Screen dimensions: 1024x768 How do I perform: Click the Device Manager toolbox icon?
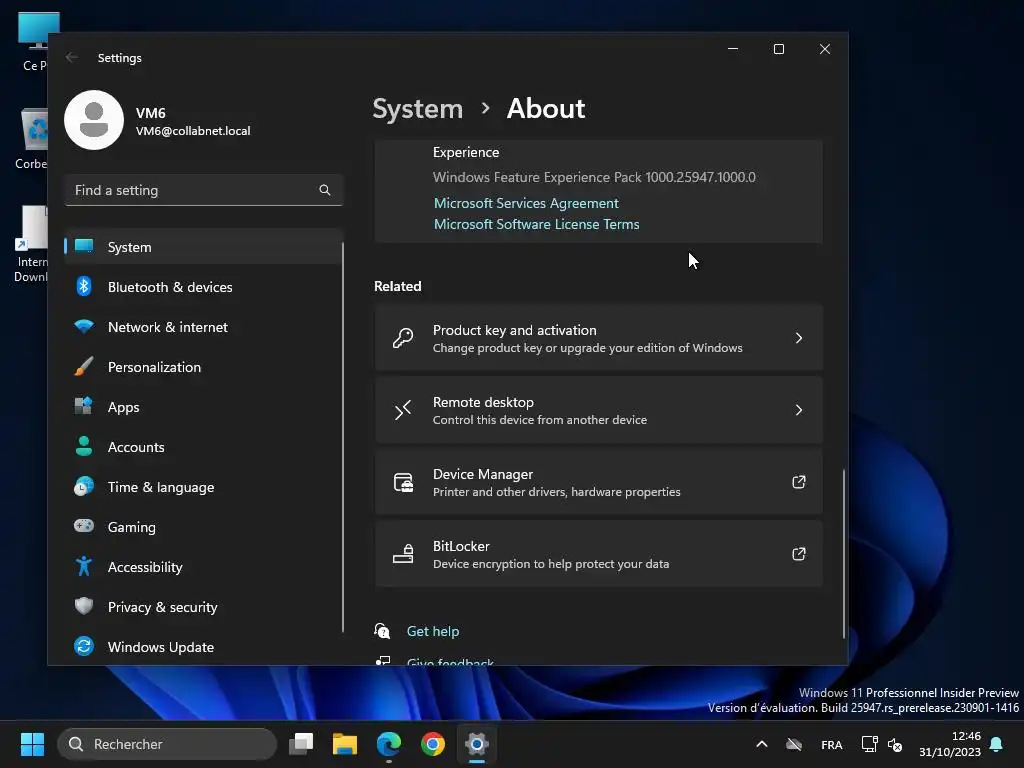[403, 483]
